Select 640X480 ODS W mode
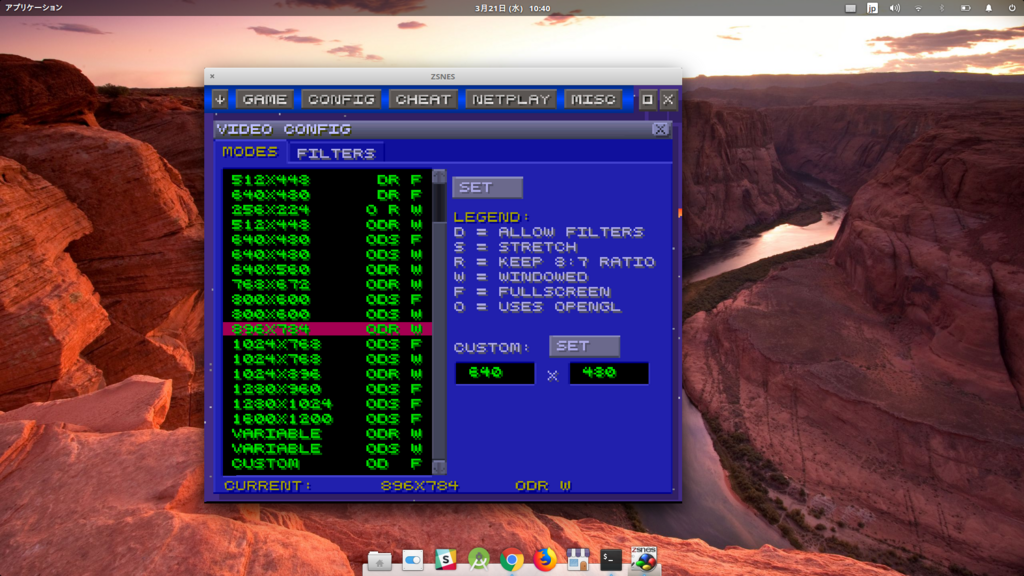1024x576 pixels. (x=327, y=255)
